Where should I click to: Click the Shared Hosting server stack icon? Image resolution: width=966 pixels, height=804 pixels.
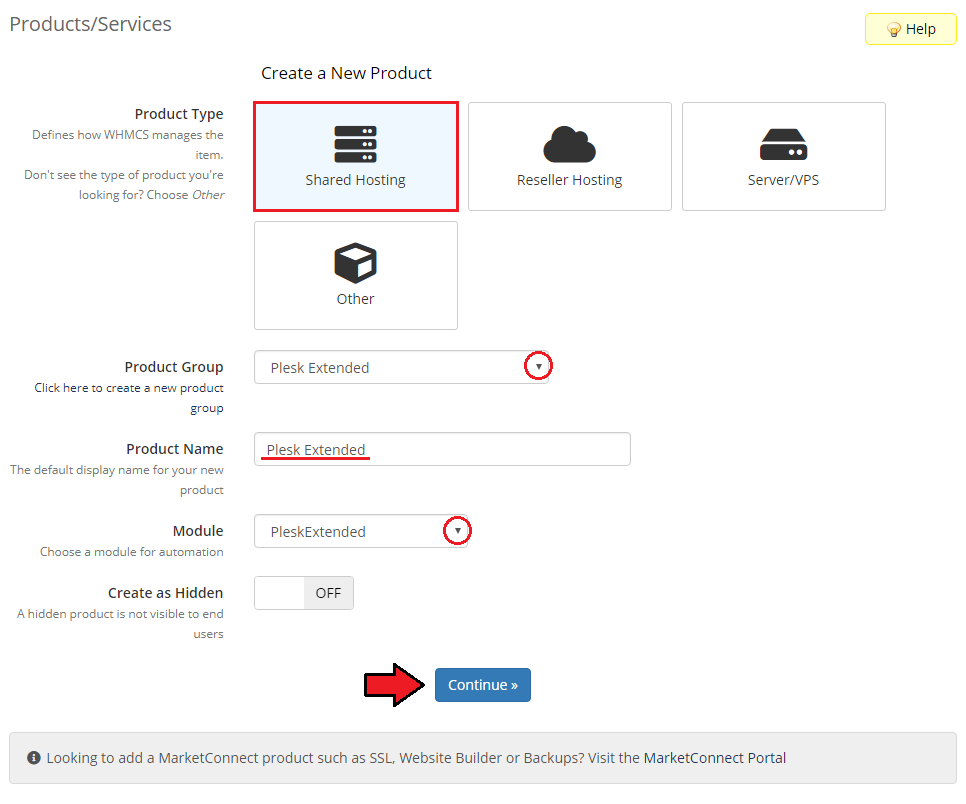pyautogui.click(x=355, y=144)
